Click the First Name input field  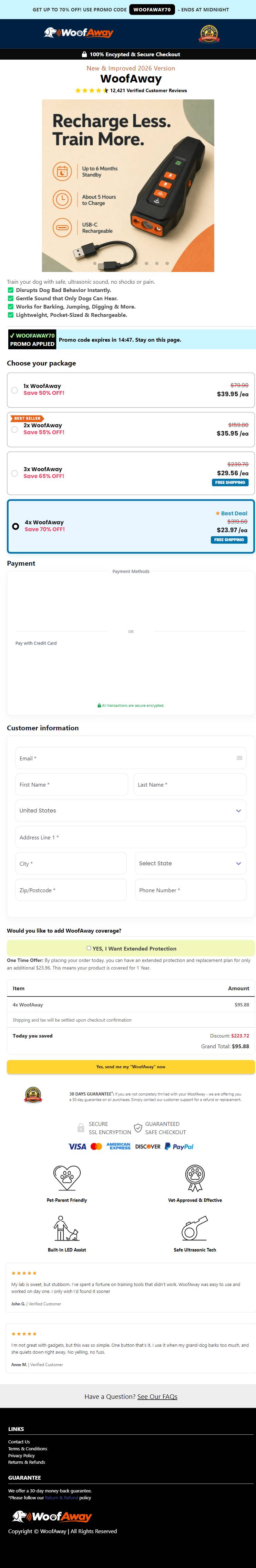tap(72, 785)
